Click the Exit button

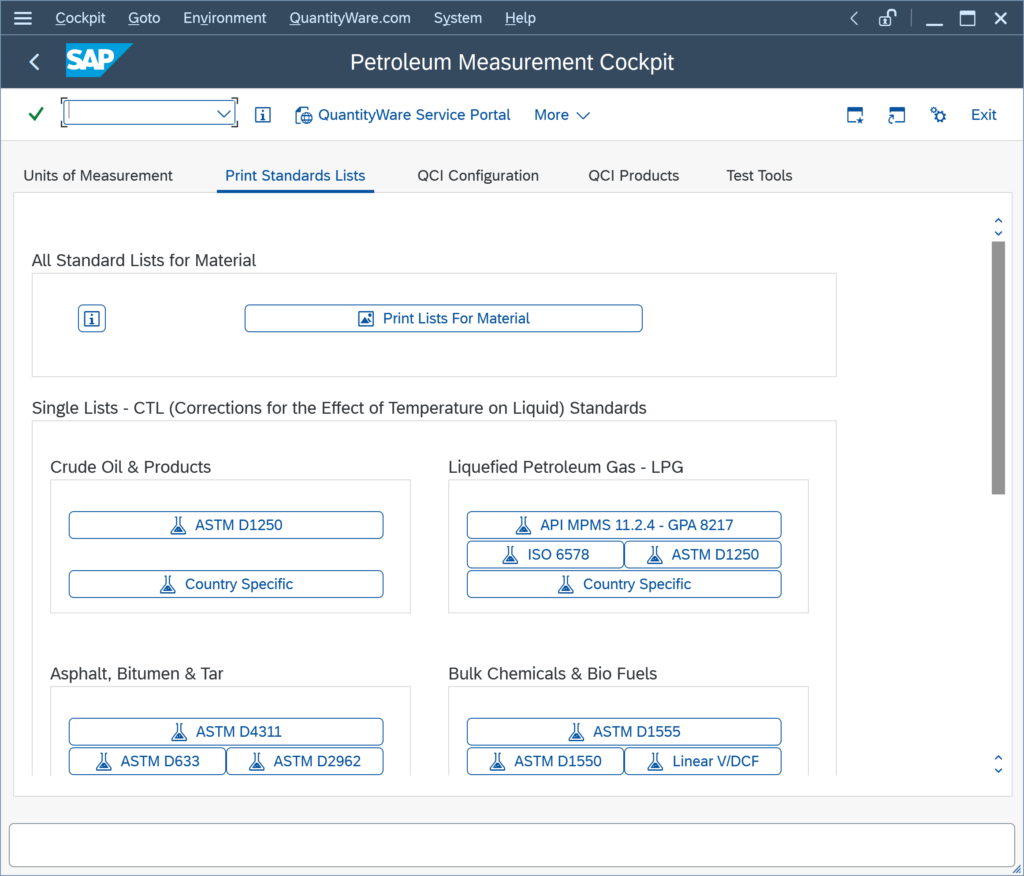click(x=984, y=115)
